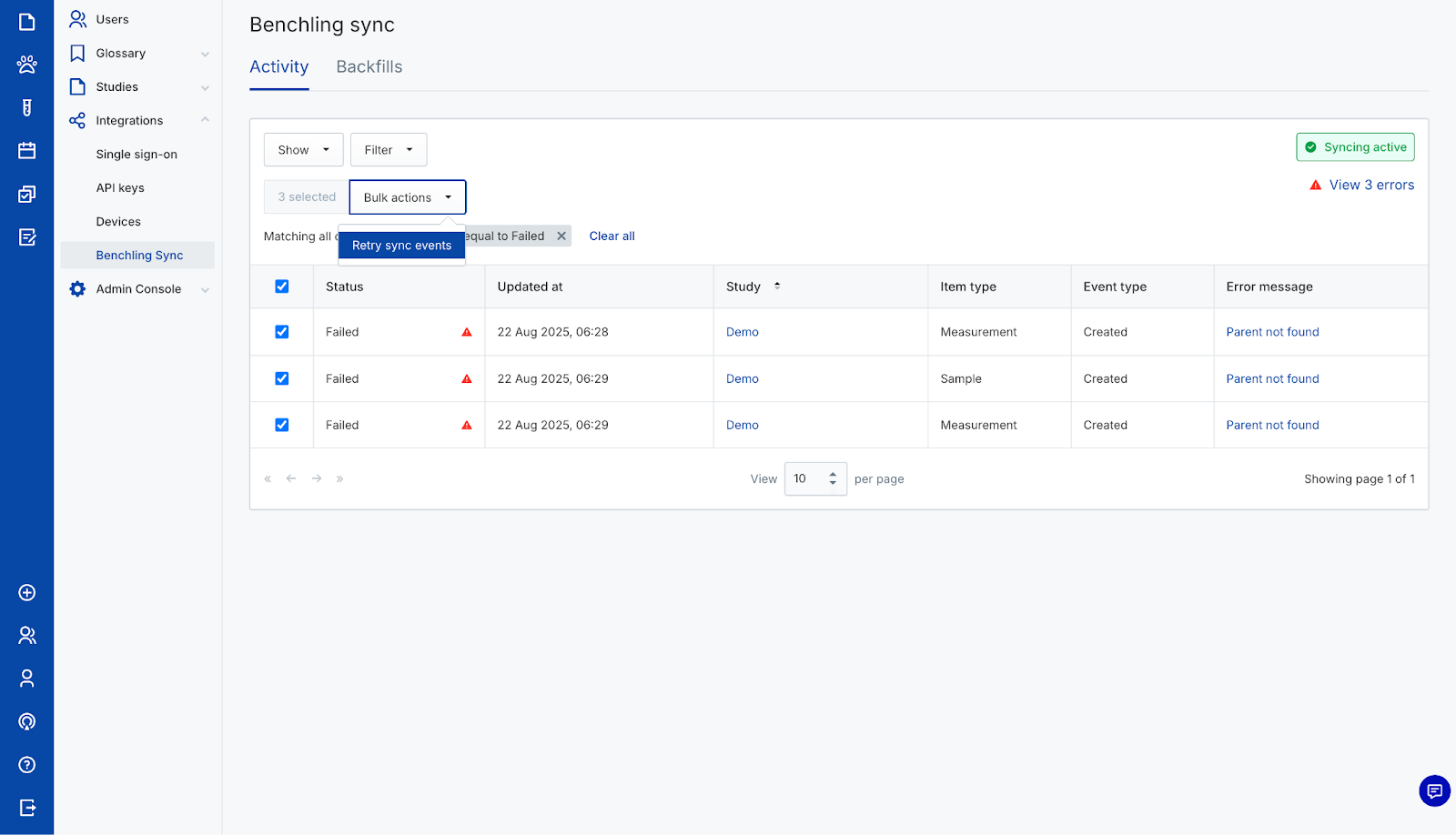Sort table by Study column
Screen dimensions: 1456x835
776,287
